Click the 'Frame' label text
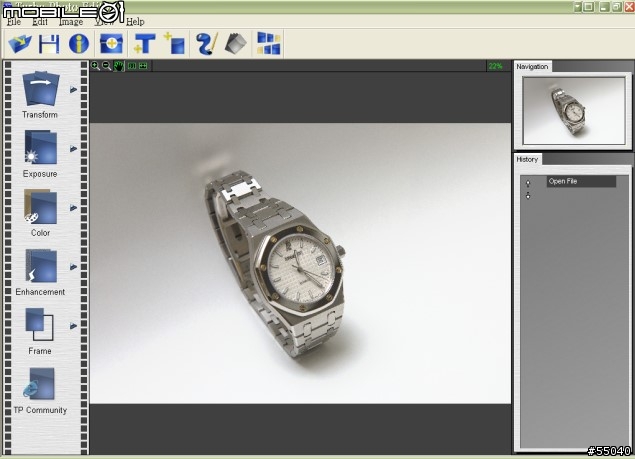 pyautogui.click(x=40, y=351)
